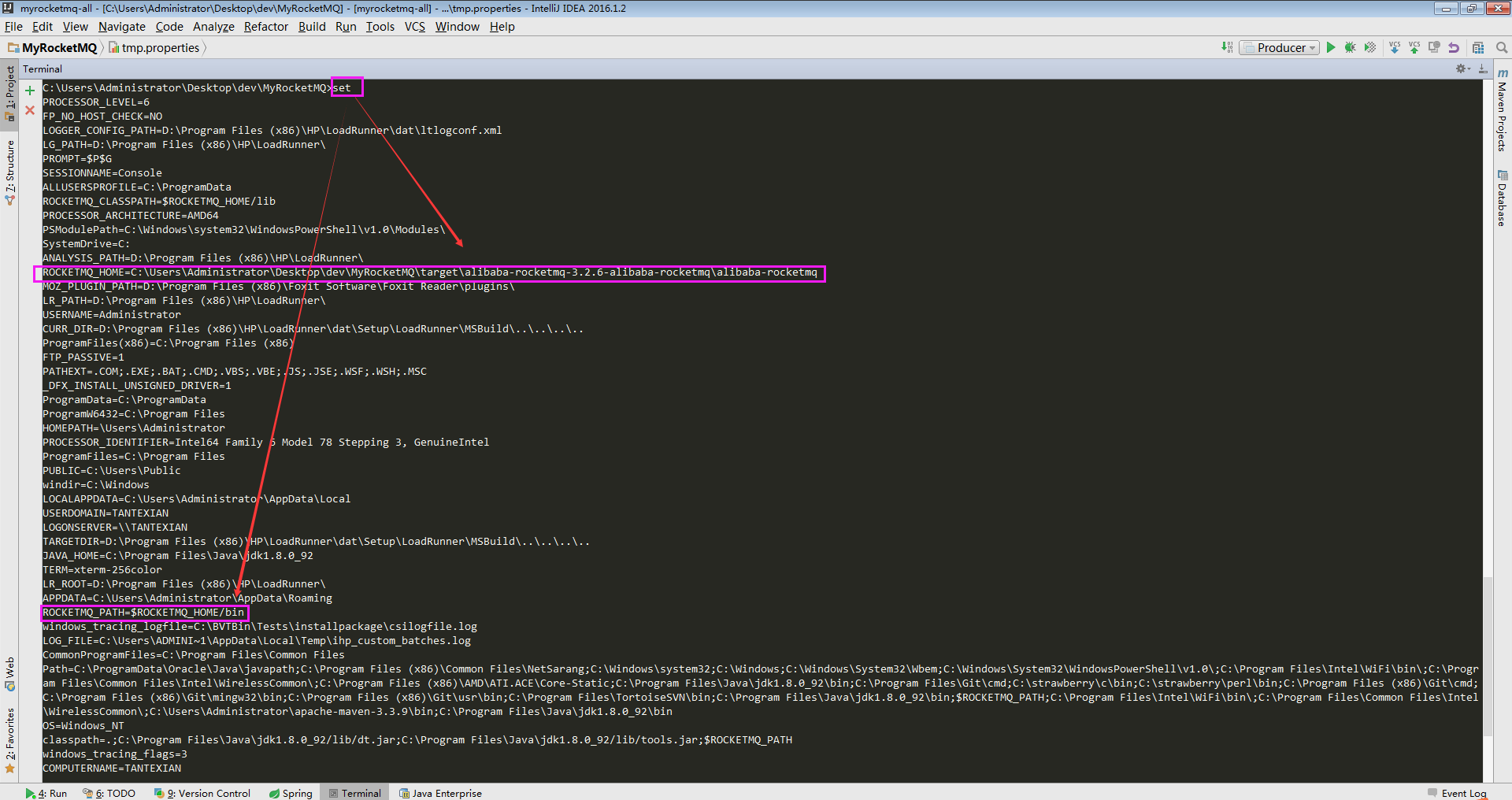Image resolution: width=1512 pixels, height=800 pixels.
Task: Run the Producer configuration with green play button
Action: click(x=1331, y=47)
